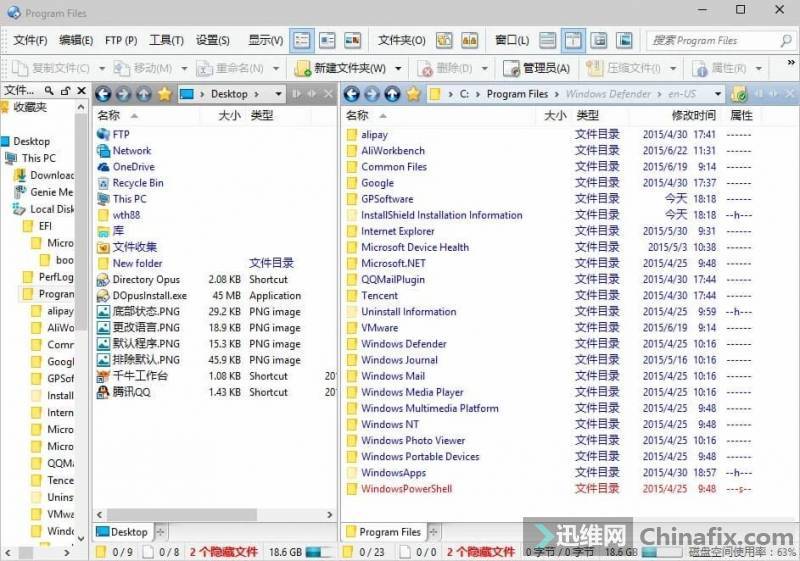Select Windows Defender folder in right pane
This screenshot has width=800, height=561.
tap(404, 344)
